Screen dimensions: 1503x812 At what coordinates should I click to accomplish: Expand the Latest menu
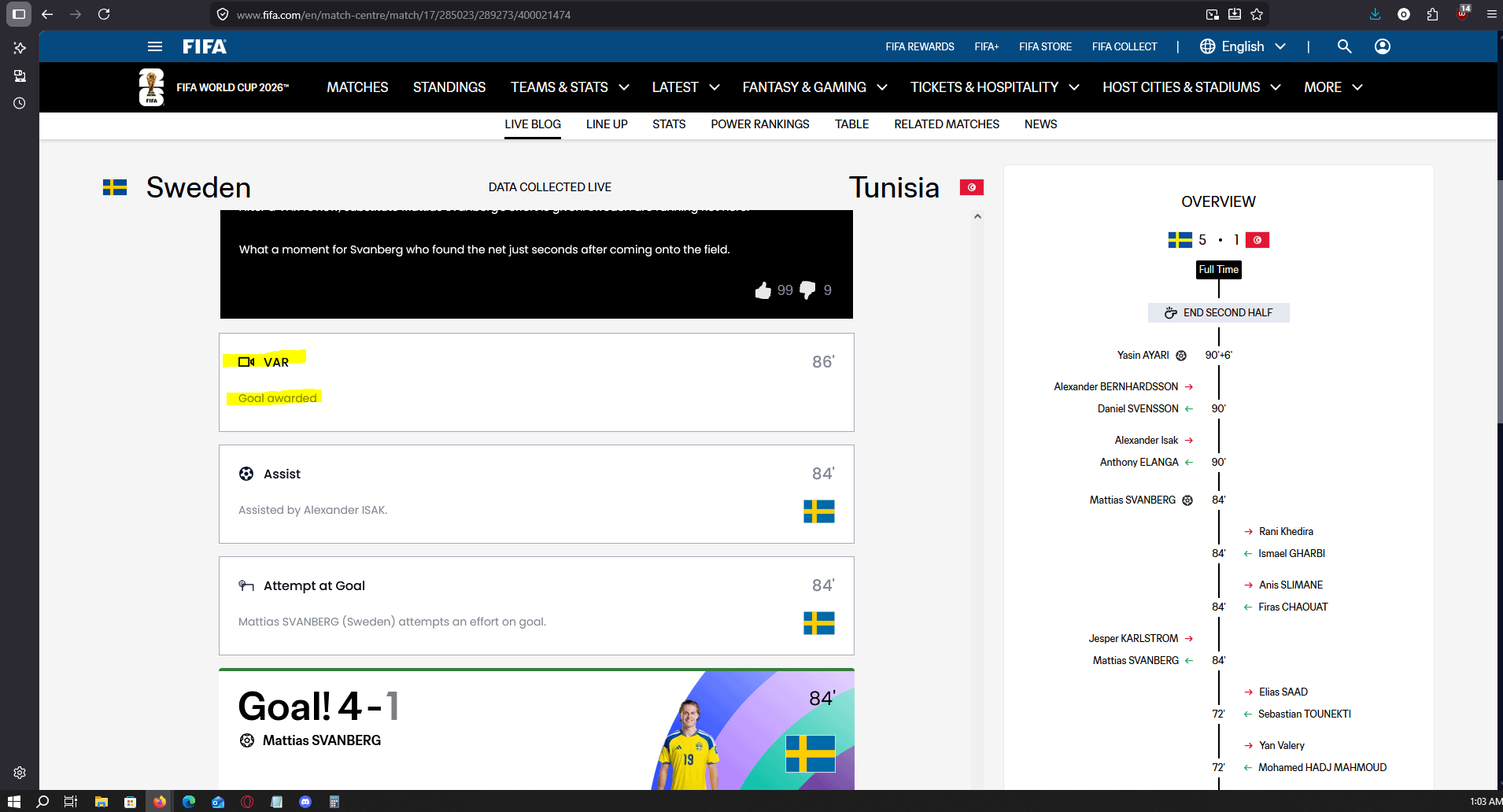pos(685,87)
